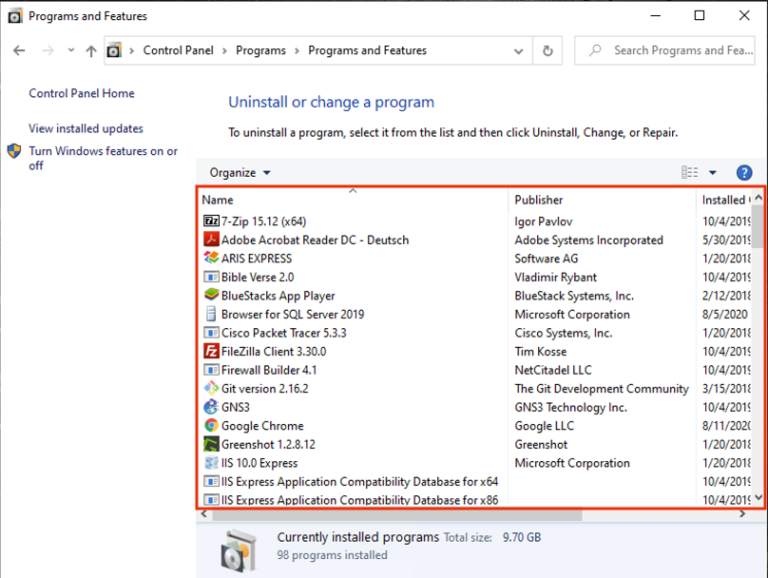
Task: Sort by the Name column header
Action: 353,200
